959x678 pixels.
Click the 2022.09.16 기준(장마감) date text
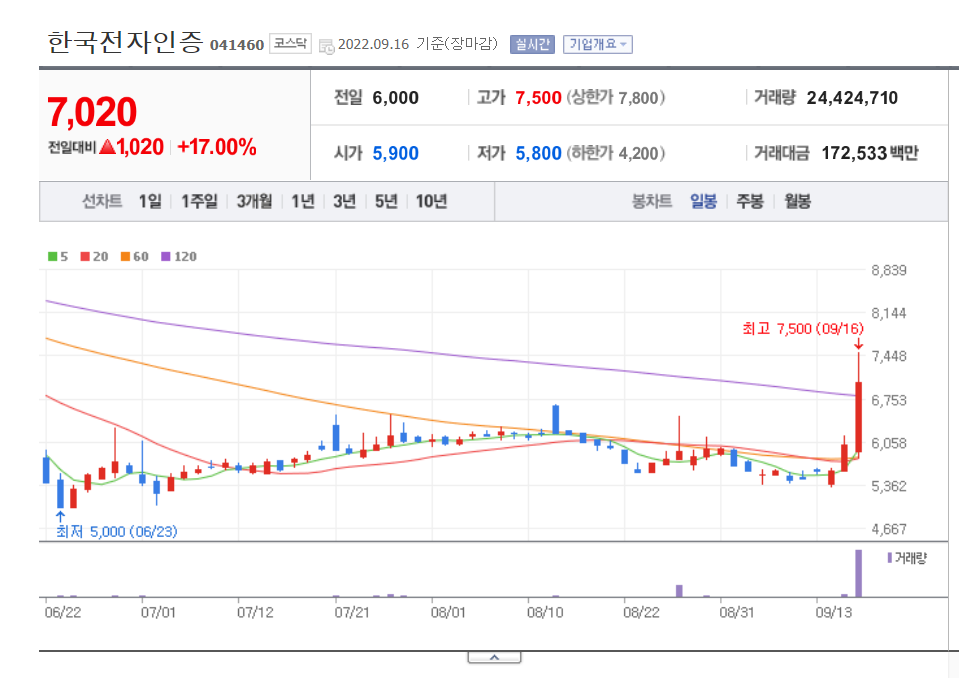tap(418, 44)
